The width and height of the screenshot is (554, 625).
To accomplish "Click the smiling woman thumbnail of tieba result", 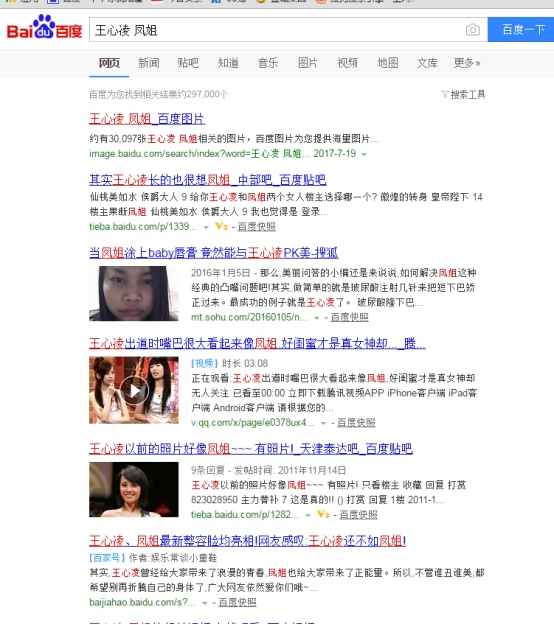I will pos(134,489).
